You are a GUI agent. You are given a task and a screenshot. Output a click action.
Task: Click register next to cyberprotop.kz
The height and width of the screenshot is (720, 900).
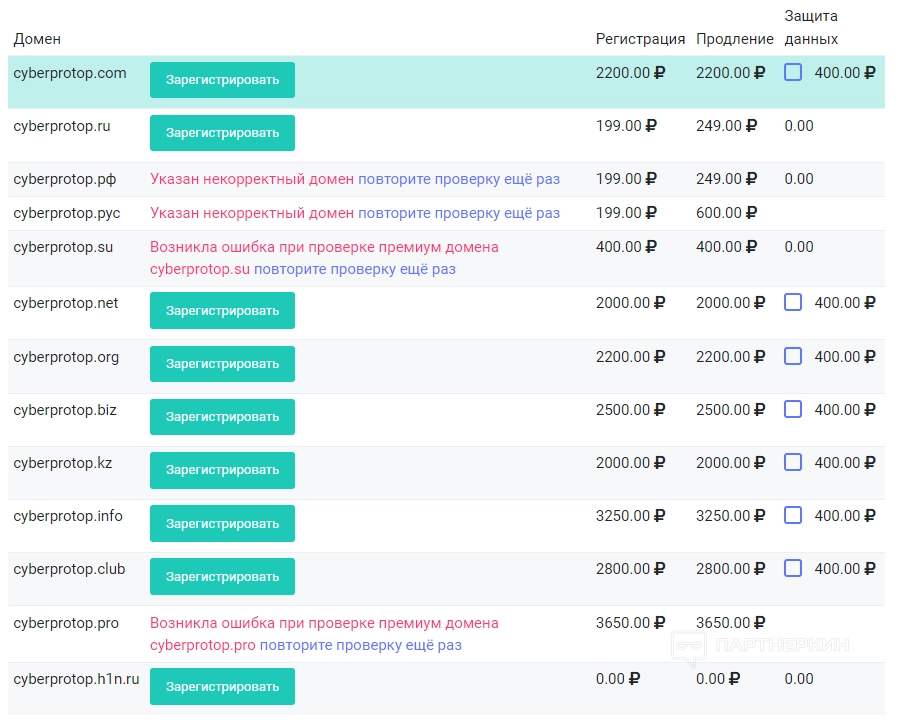click(x=222, y=470)
